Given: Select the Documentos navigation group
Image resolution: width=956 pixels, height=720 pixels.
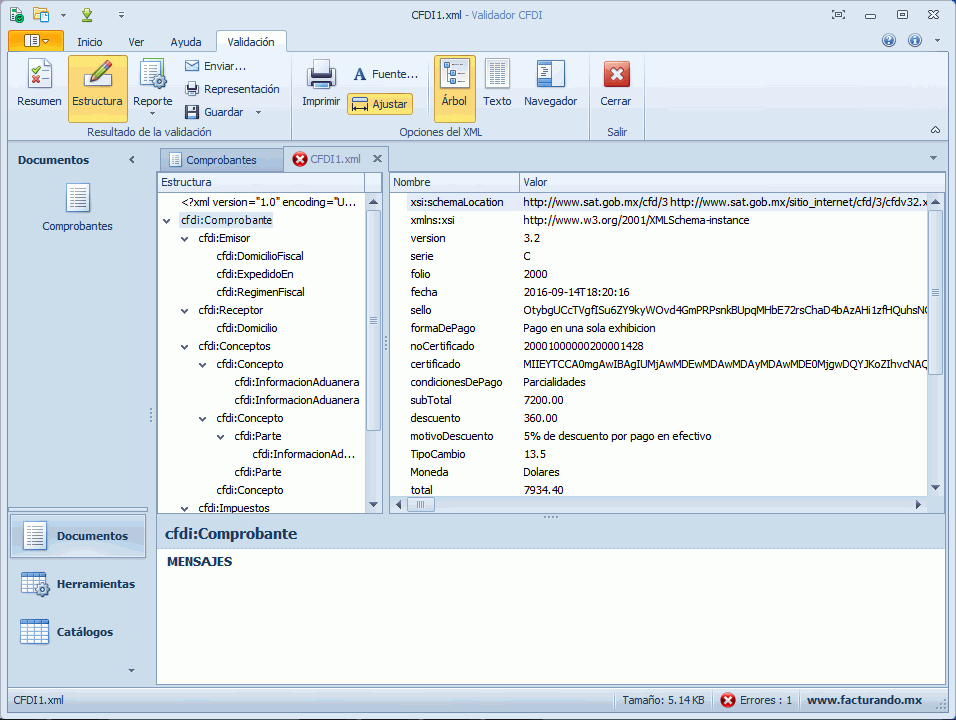Looking at the screenshot, I should point(78,536).
